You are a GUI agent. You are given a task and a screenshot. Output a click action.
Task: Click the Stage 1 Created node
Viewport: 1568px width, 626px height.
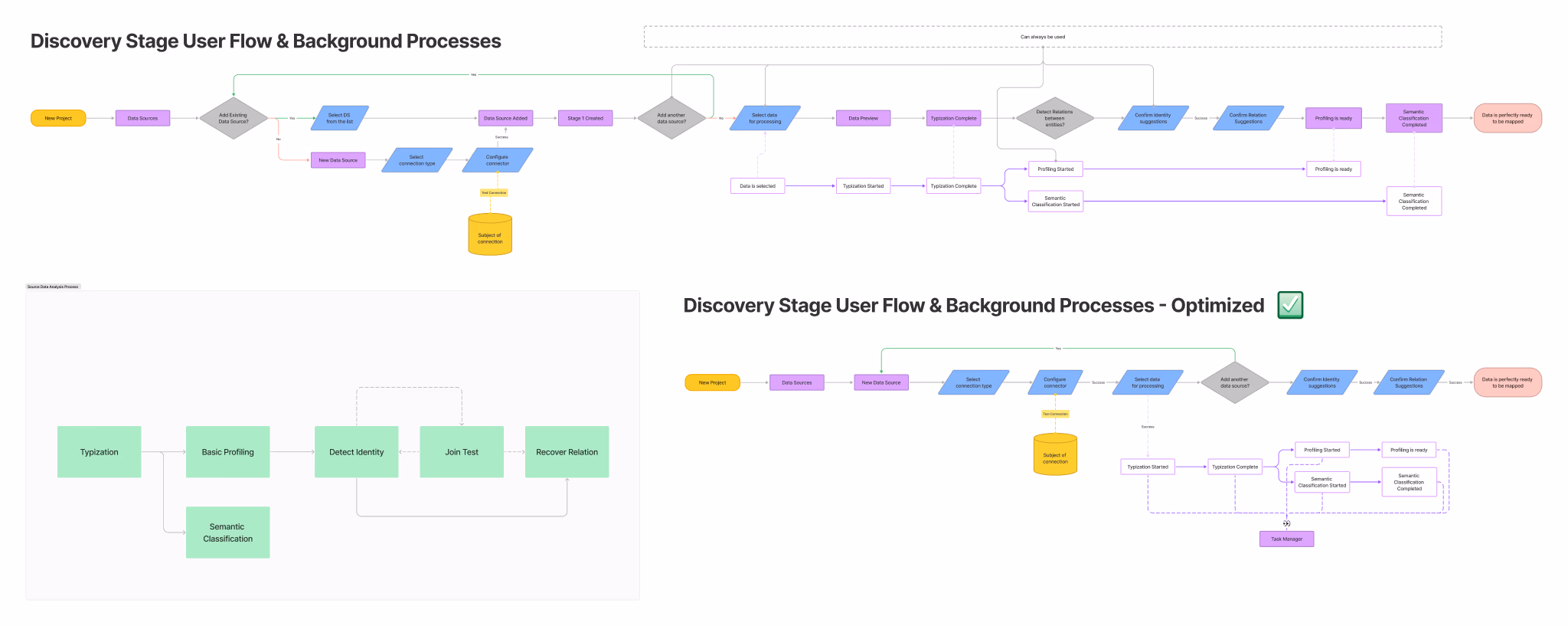(585, 118)
